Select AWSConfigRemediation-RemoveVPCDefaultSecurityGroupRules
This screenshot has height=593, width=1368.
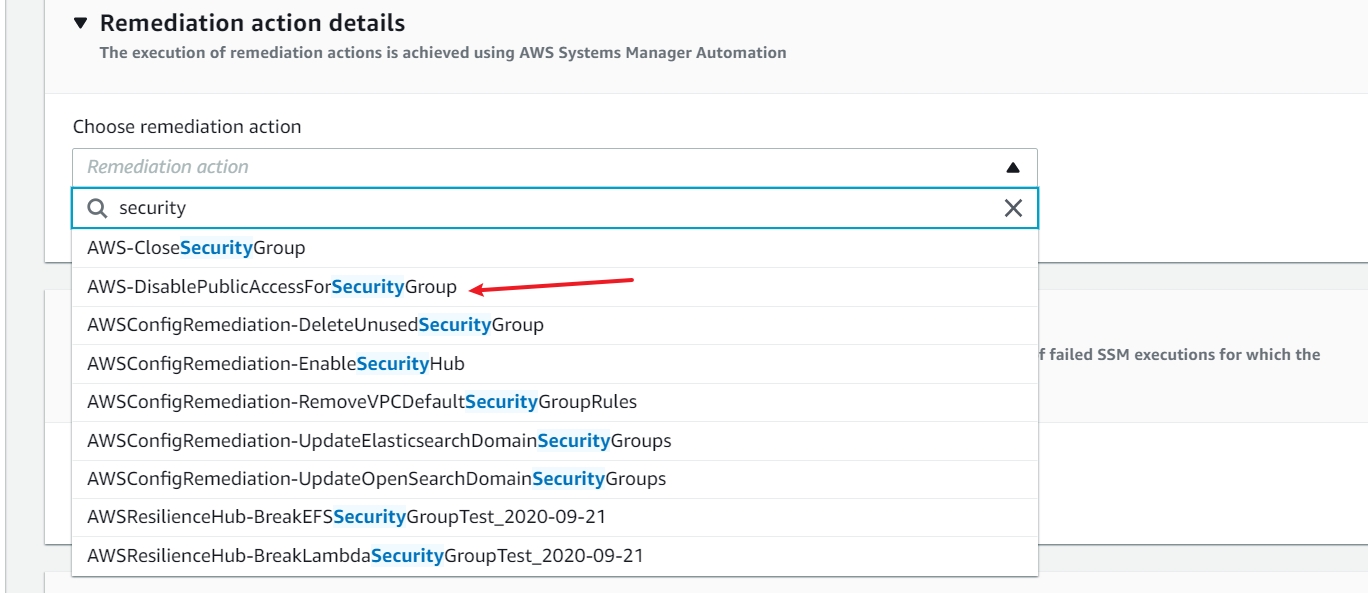coord(362,402)
